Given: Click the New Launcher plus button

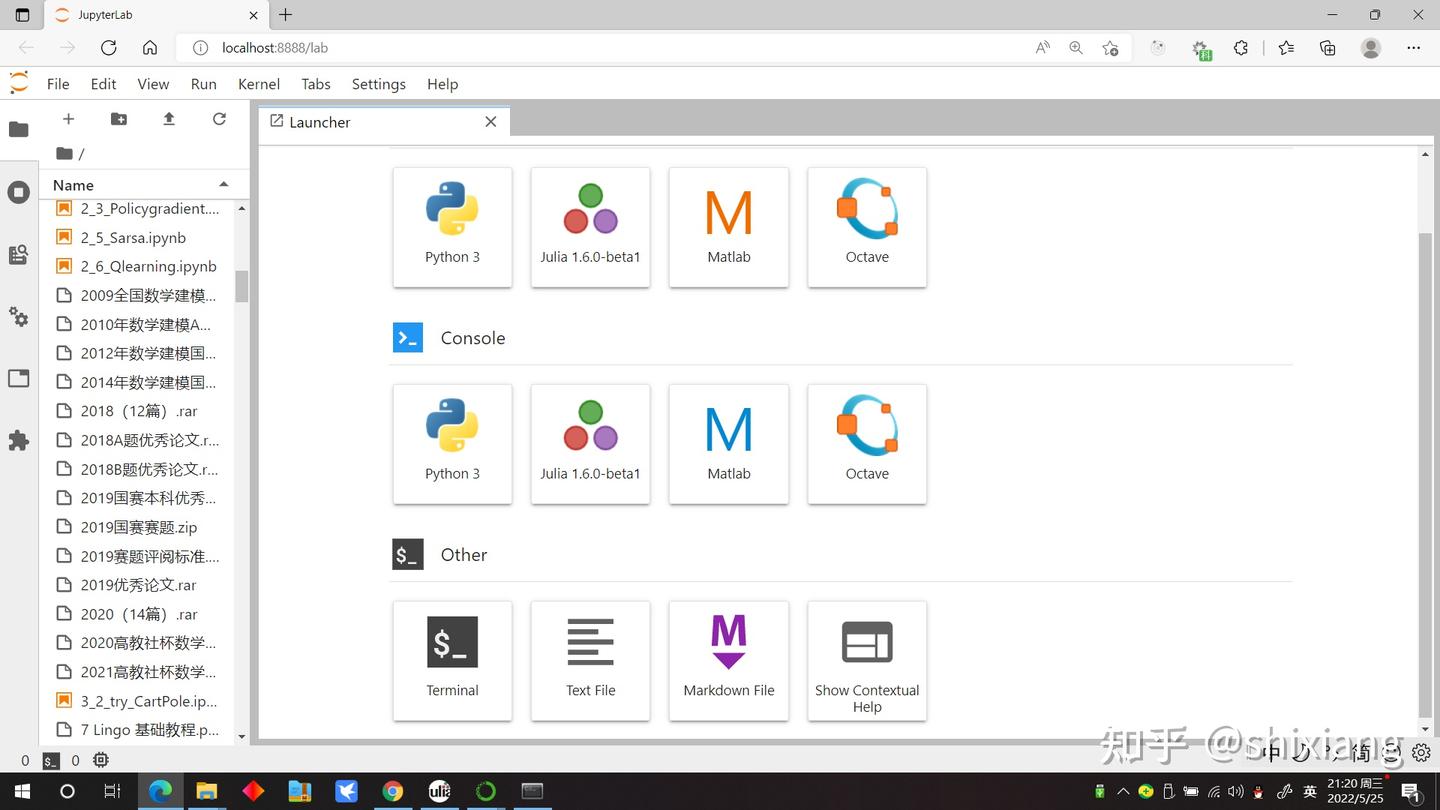Looking at the screenshot, I should tap(68, 119).
